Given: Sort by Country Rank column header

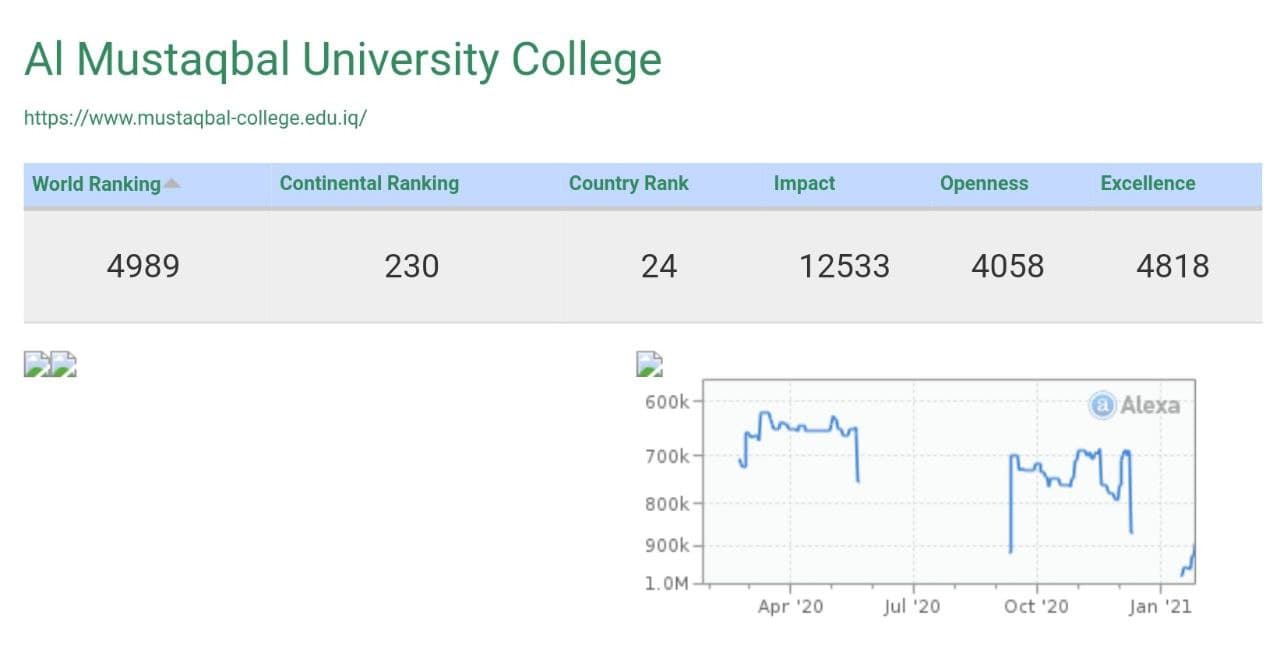Looking at the screenshot, I should point(628,183).
